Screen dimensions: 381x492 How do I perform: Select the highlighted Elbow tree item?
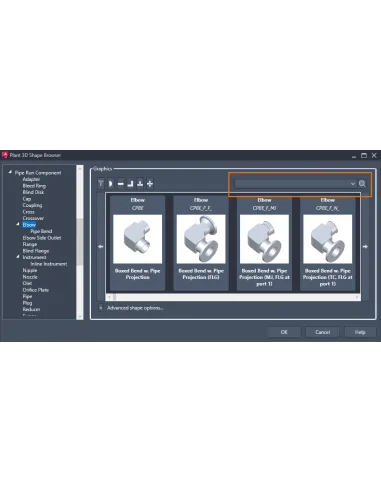(29, 225)
